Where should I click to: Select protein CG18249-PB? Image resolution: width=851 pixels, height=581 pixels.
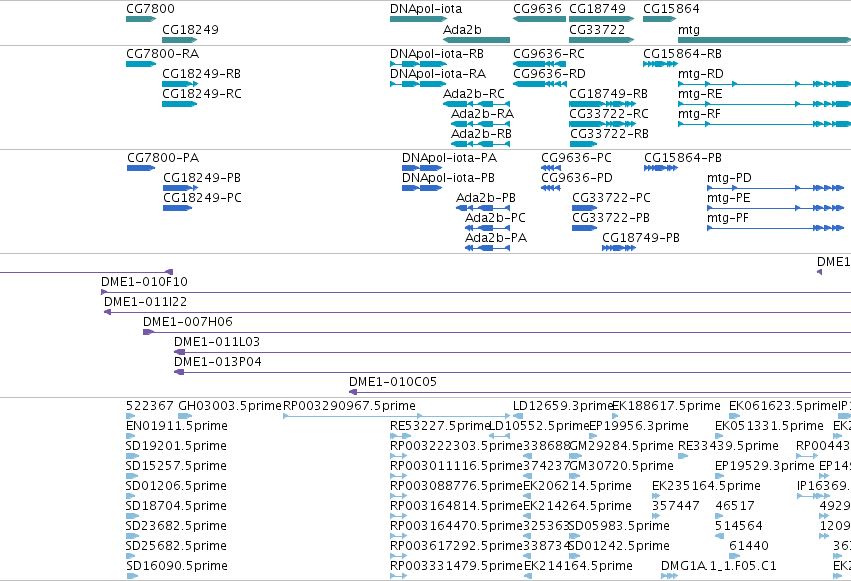(202, 178)
